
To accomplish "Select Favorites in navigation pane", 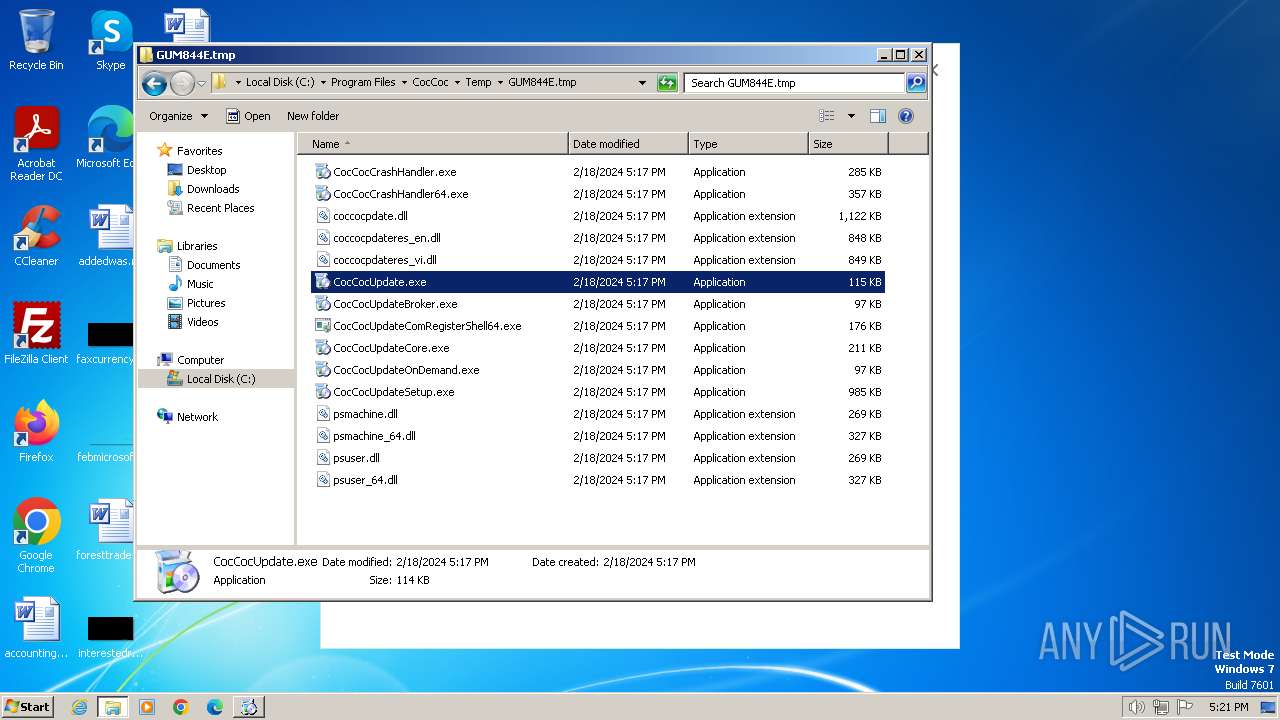I will (199, 151).
